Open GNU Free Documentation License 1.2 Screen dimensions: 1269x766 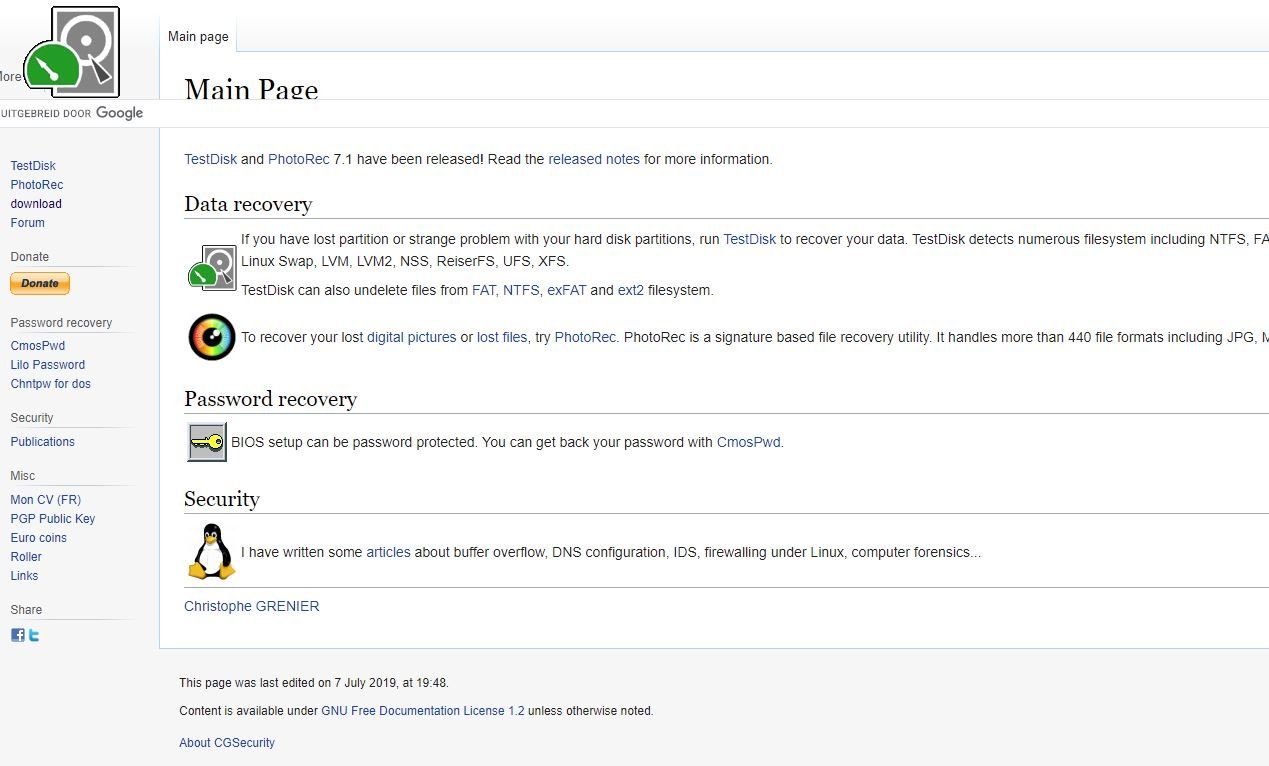(423, 711)
